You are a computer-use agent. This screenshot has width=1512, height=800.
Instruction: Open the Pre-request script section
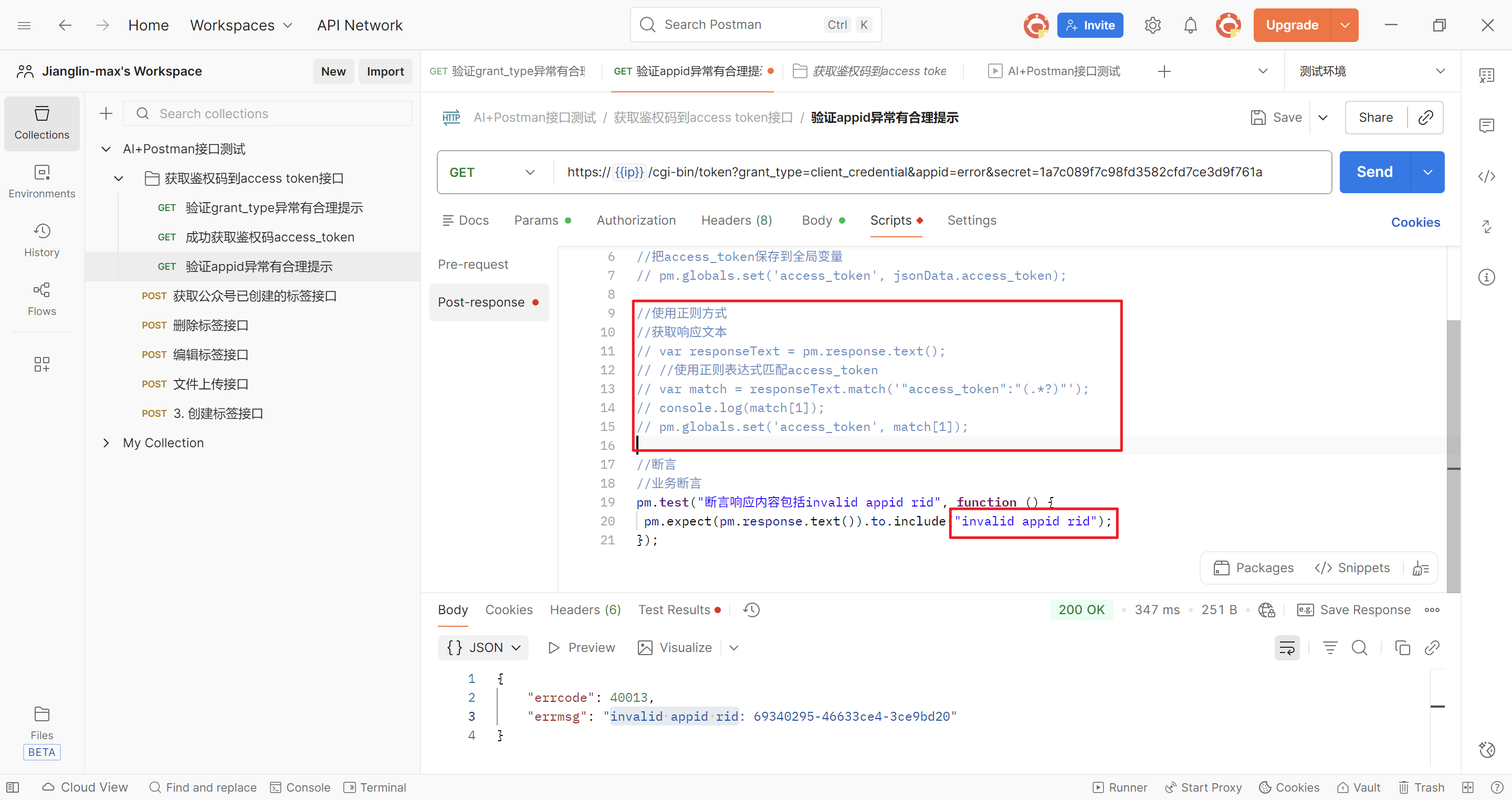[473, 264]
